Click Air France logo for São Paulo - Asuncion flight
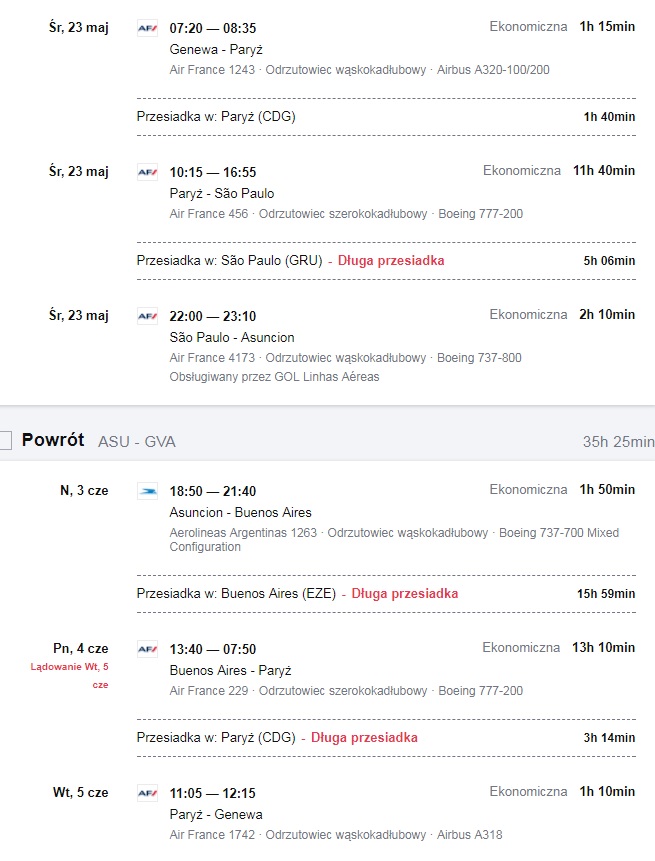The image size is (655, 861). (x=147, y=316)
